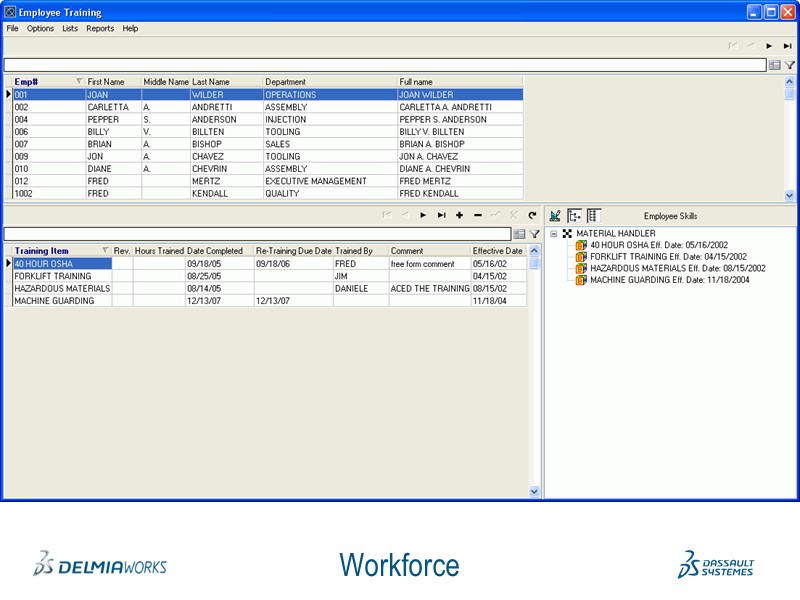Add a new training record with the plus icon

tap(459, 214)
